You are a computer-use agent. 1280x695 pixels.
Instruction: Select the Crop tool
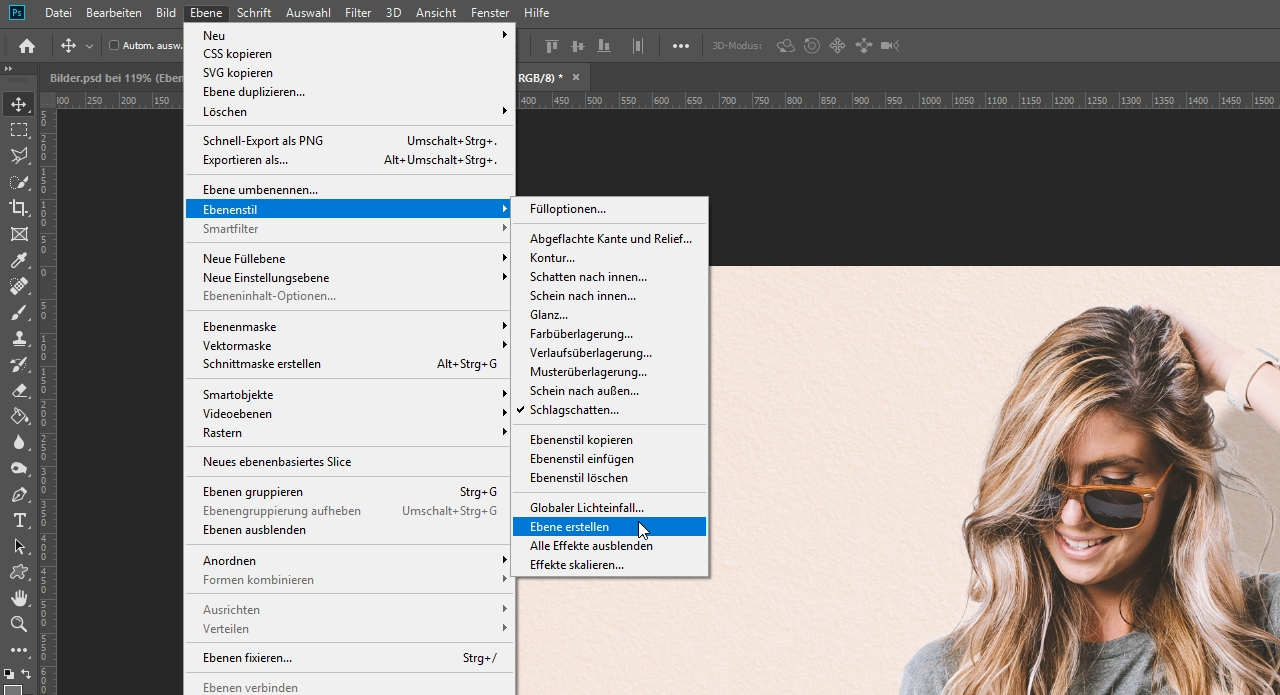[x=19, y=208]
